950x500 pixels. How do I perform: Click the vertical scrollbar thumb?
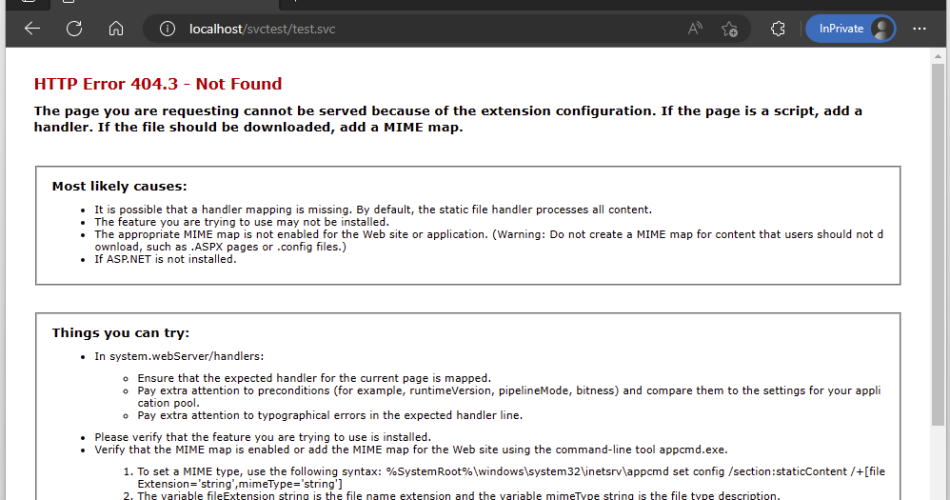tap(937, 240)
